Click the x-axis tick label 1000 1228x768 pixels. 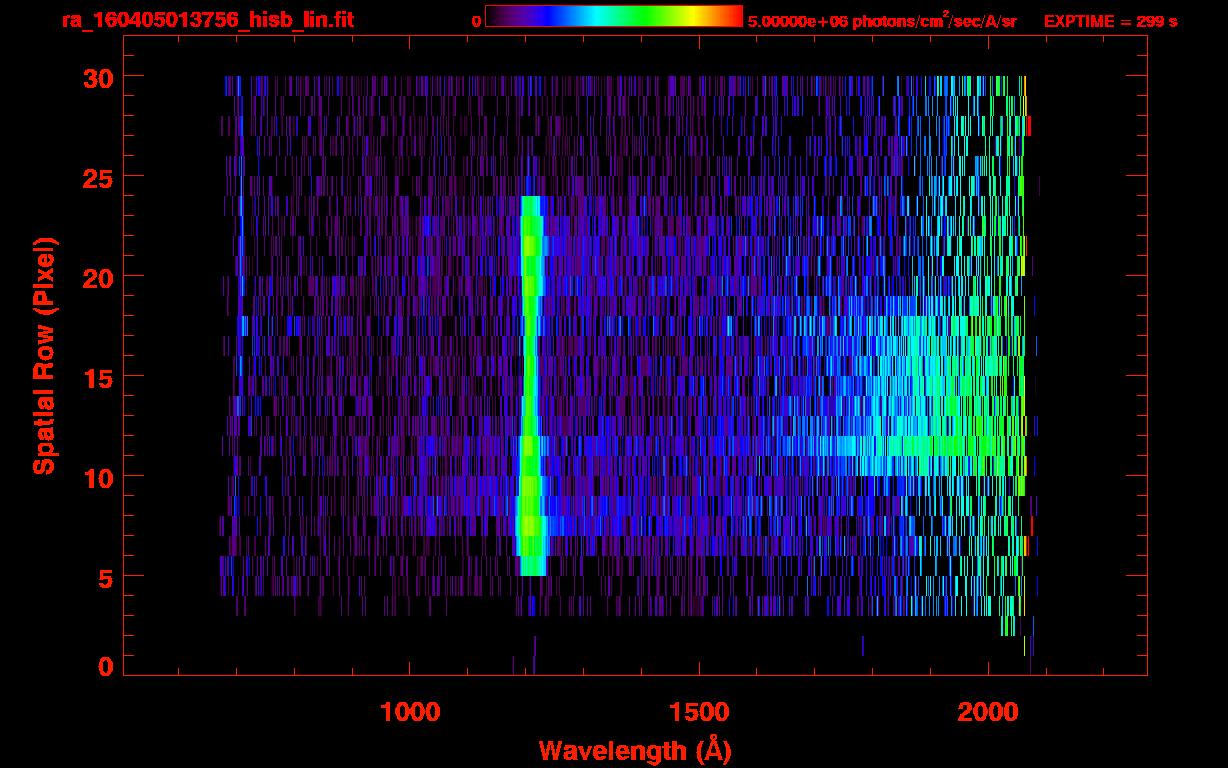(411, 711)
